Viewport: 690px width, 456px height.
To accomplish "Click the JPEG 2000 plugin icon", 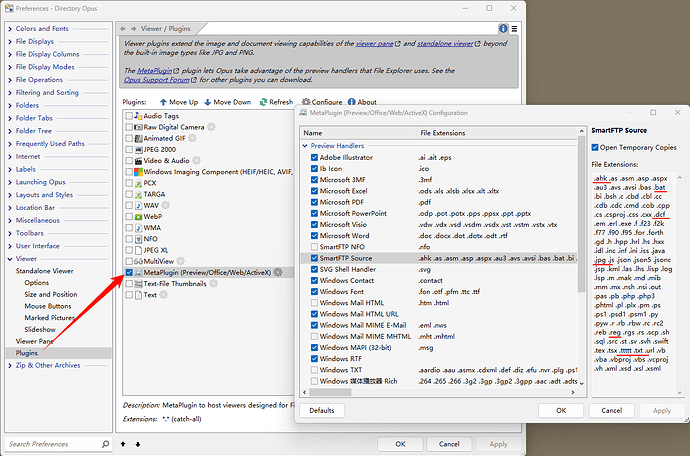I will (138, 149).
